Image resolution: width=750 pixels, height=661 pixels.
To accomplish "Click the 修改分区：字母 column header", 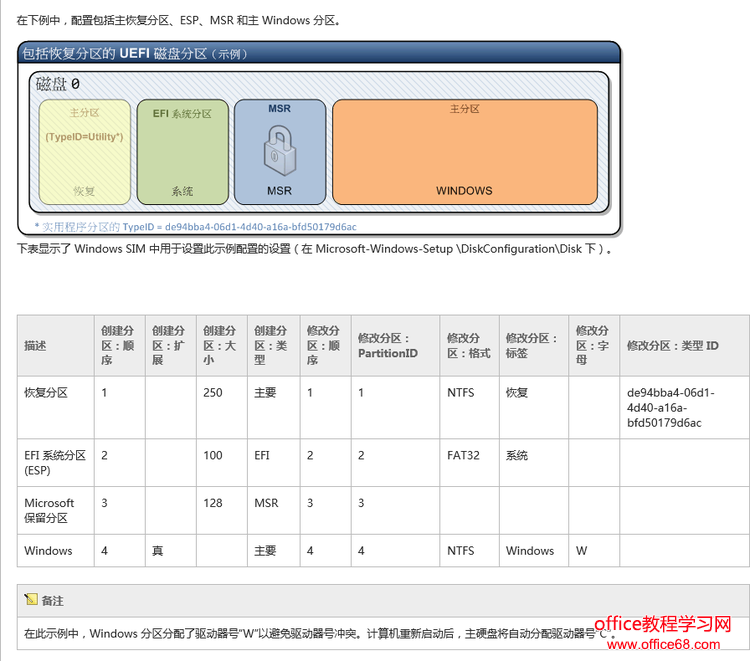I will (592, 345).
